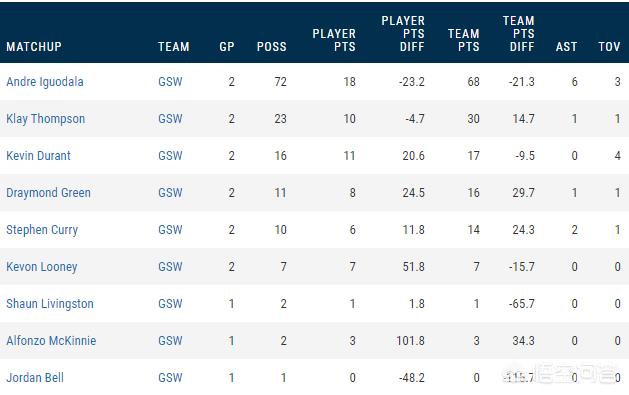Click Shaun Livingston name link
Screen dimensions: 629x395
[50, 304]
